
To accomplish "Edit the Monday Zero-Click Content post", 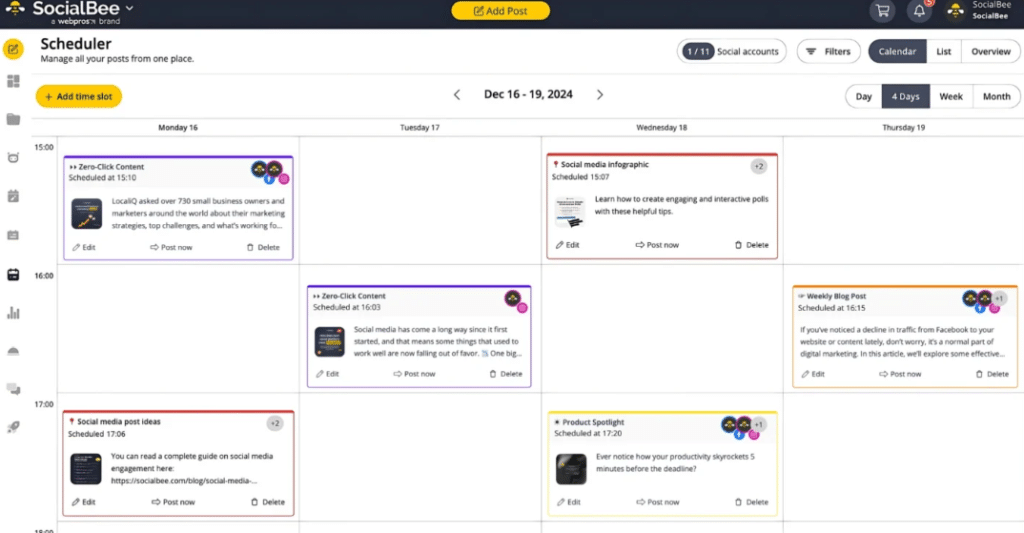I will [84, 248].
